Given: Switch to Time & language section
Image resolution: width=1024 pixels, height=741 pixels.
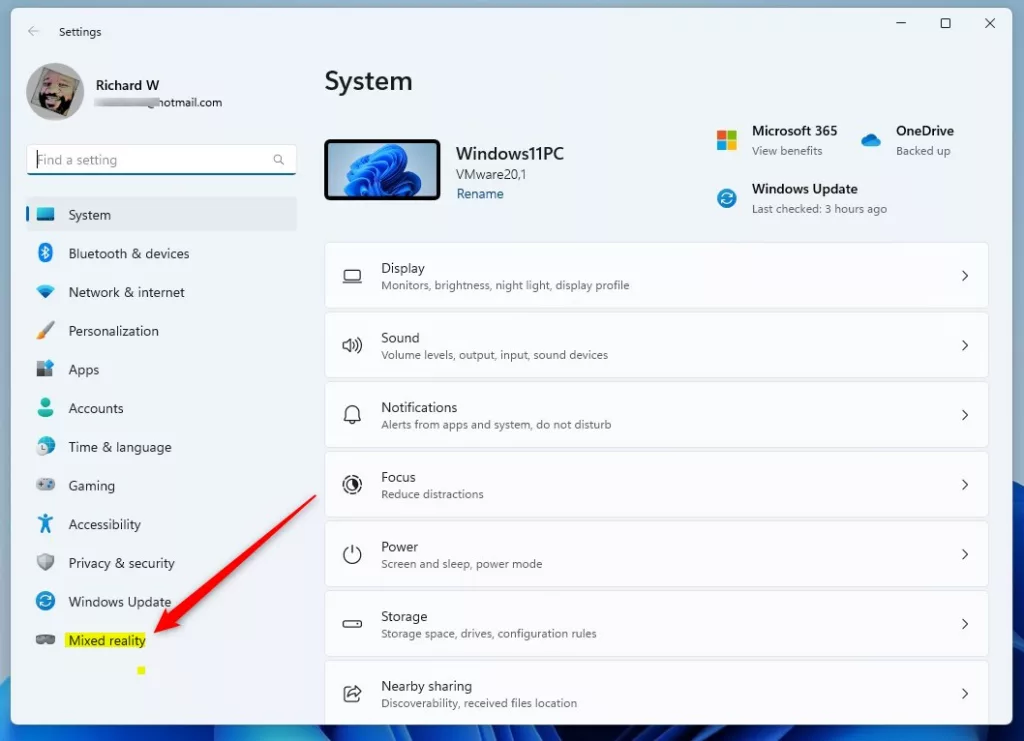Looking at the screenshot, I should (119, 447).
